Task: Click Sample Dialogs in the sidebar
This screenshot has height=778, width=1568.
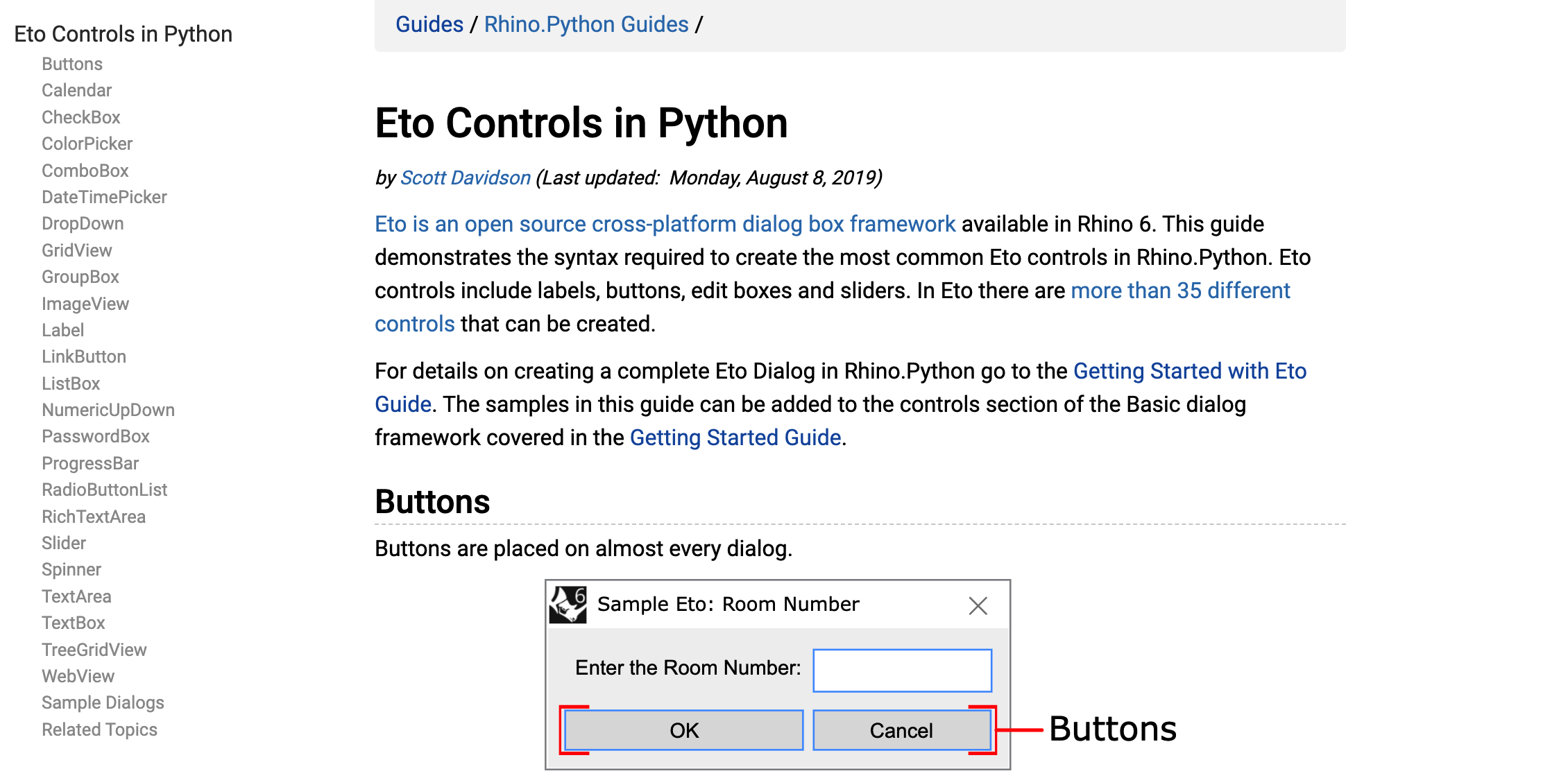Action: point(103,702)
